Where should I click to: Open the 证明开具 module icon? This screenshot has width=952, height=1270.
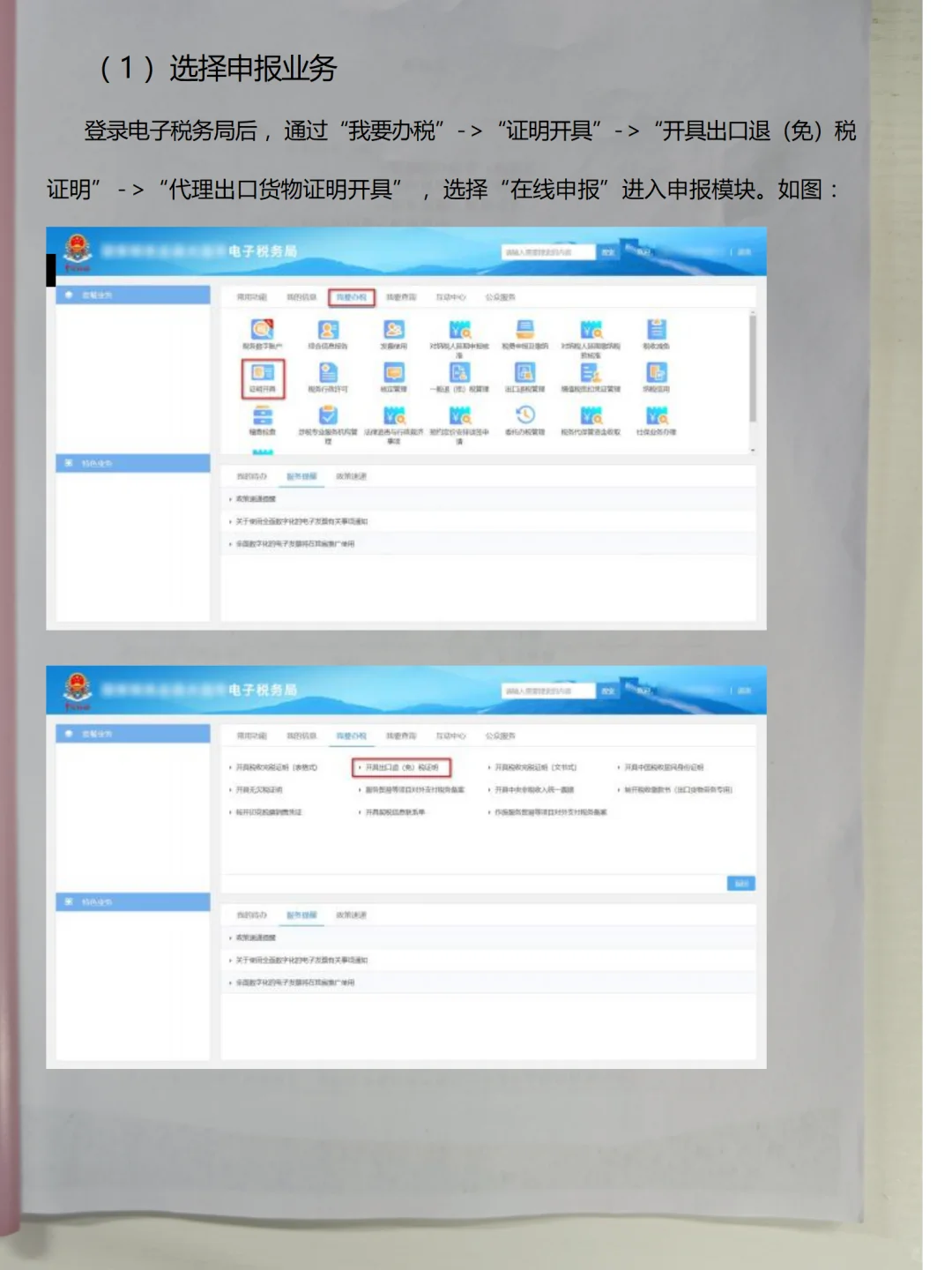261,376
